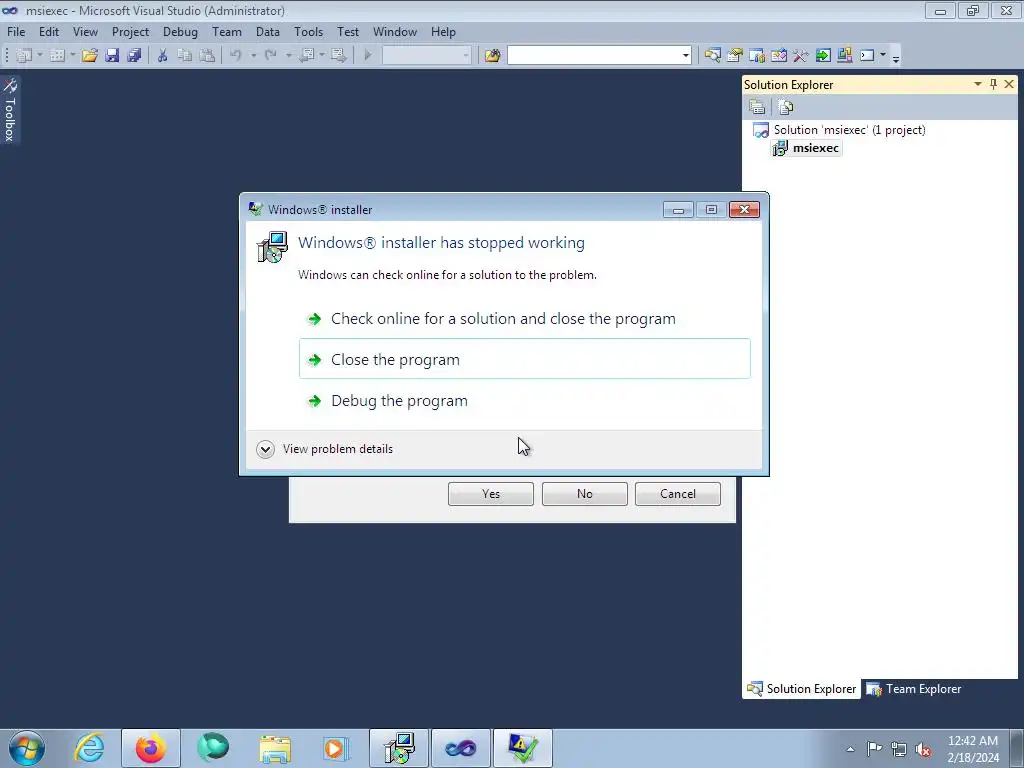Switch to the Solution Explorer bottom tab
Viewport: 1024px width, 768px height.
pyautogui.click(x=802, y=689)
